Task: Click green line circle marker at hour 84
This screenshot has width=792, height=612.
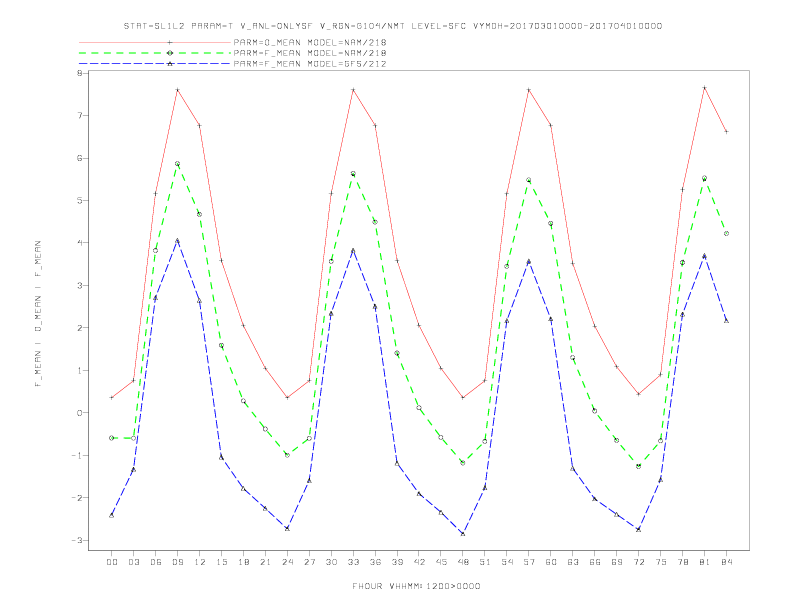Action: (727, 233)
